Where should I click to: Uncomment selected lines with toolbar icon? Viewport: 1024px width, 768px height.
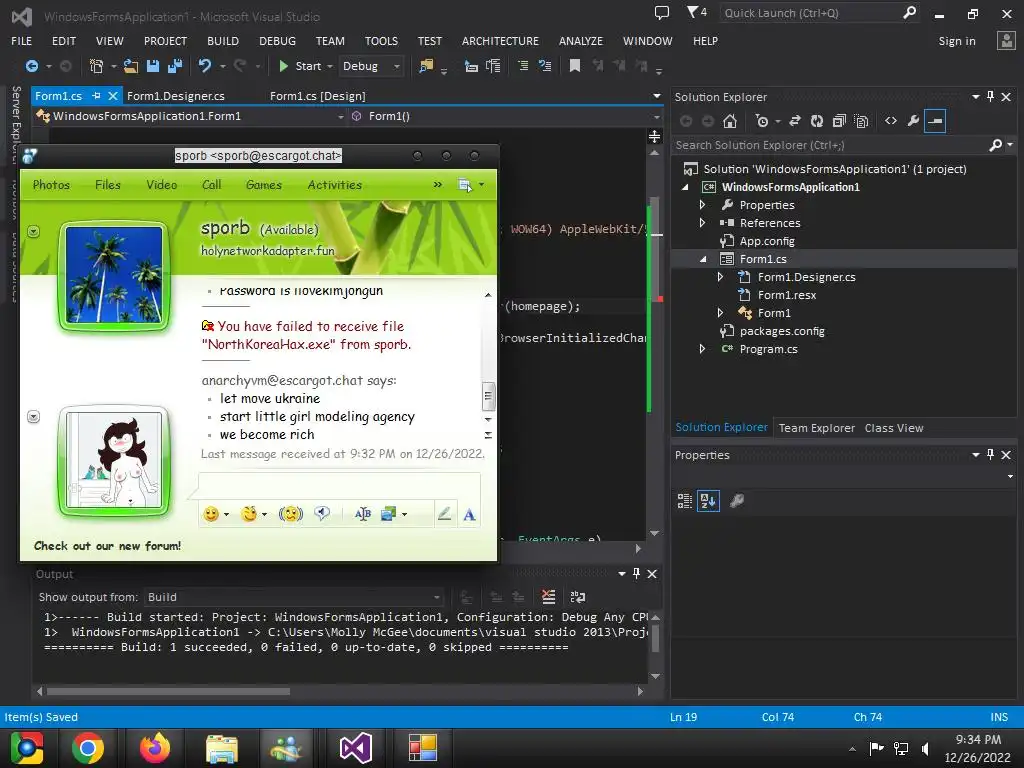click(x=545, y=66)
